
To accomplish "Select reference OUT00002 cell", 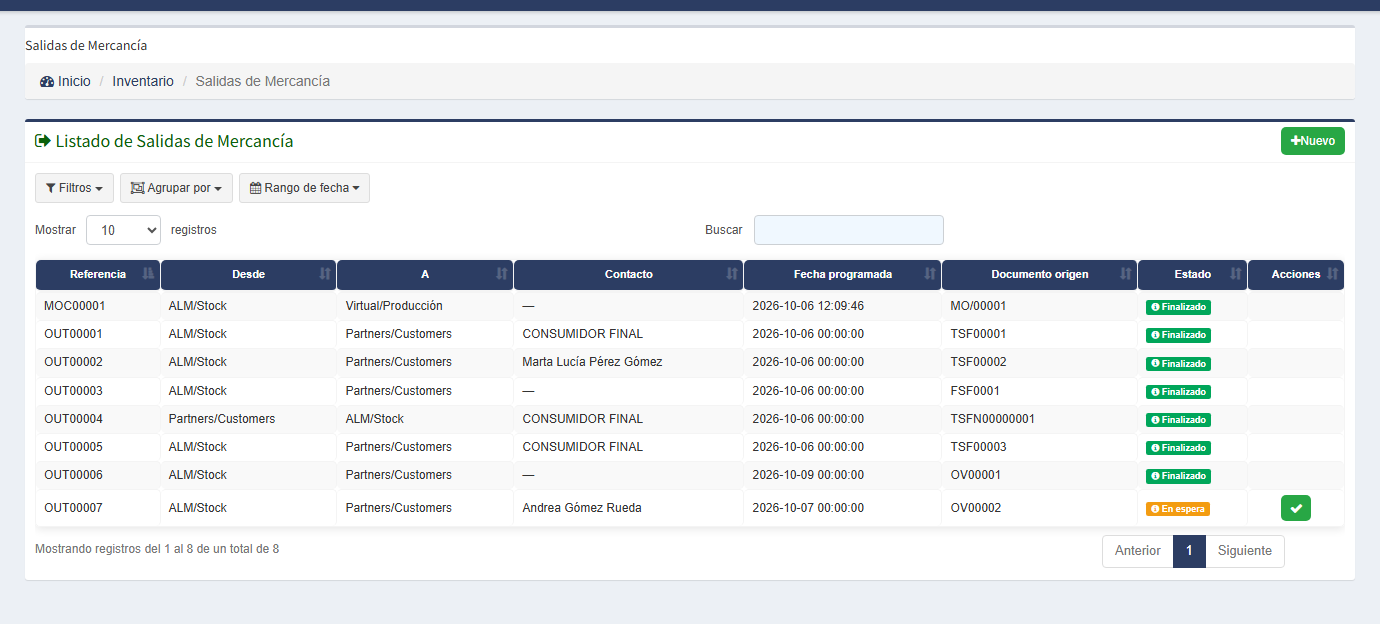I will (x=98, y=362).
